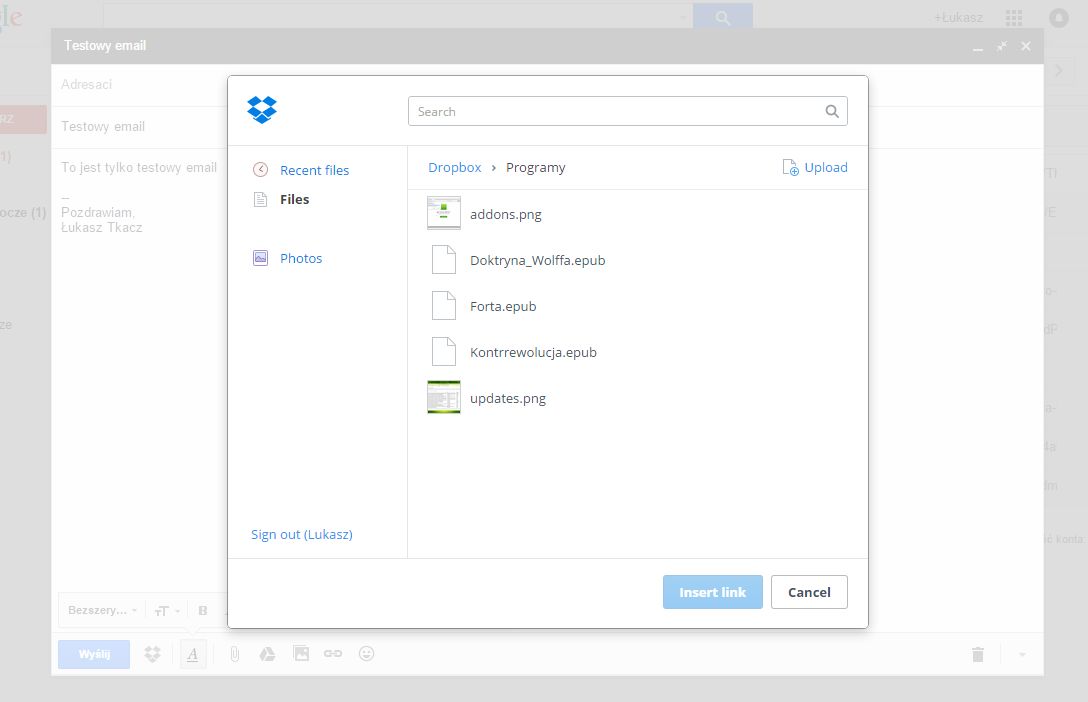This screenshot has height=702, width=1088.
Task: Select updates.png file name
Action: [x=508, y=398]
